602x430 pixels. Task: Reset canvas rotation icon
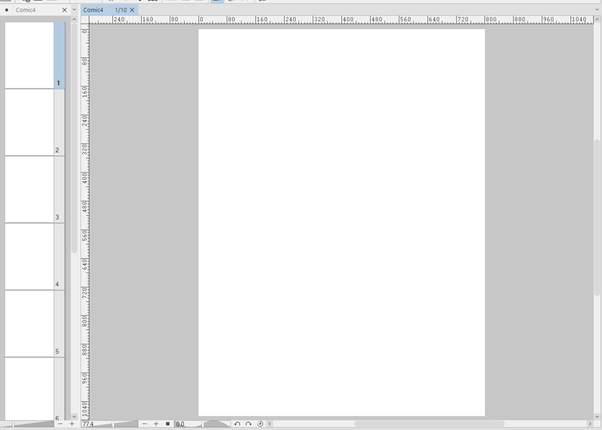pyautogui.click(x=260, y=424)
